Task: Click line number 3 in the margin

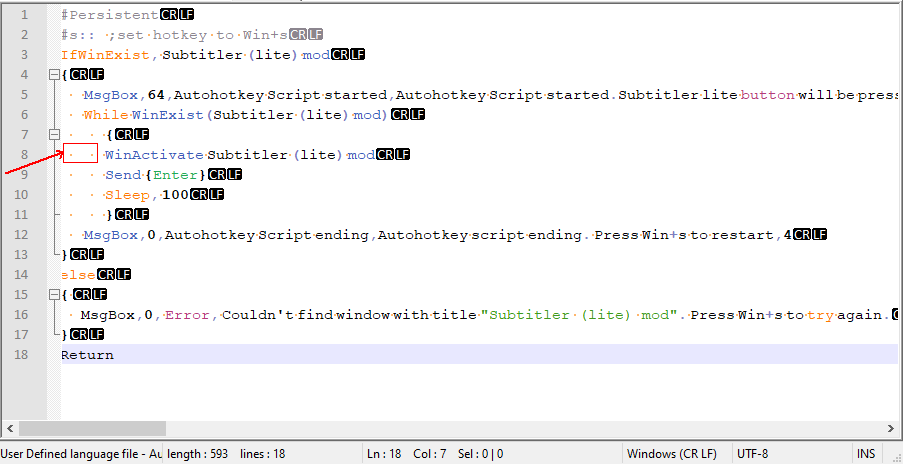Action: 24,55
